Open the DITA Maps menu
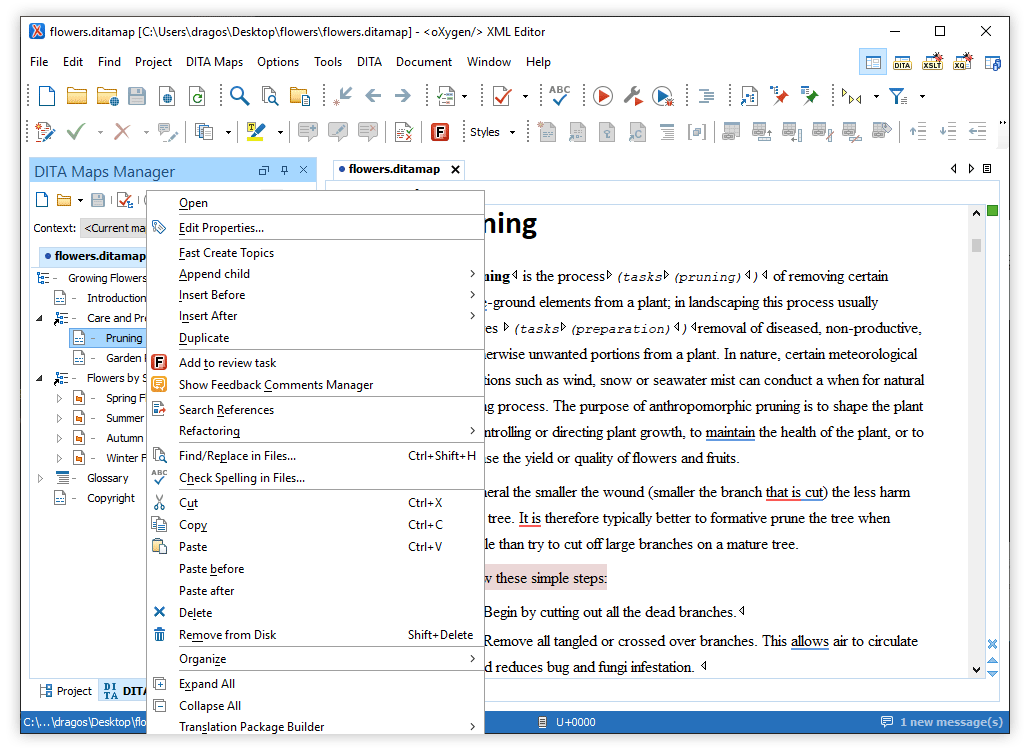This screenshot has width=1030, height=750. (214, 62)
